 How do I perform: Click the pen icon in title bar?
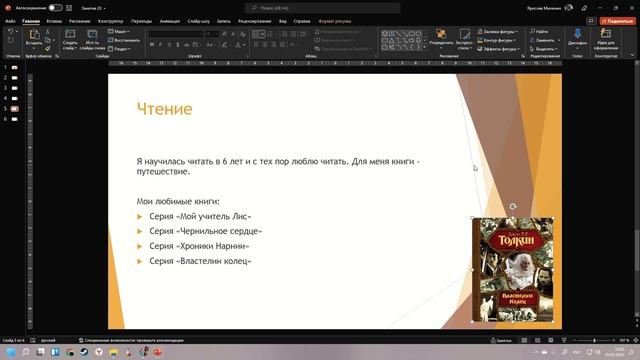point(584,8)
